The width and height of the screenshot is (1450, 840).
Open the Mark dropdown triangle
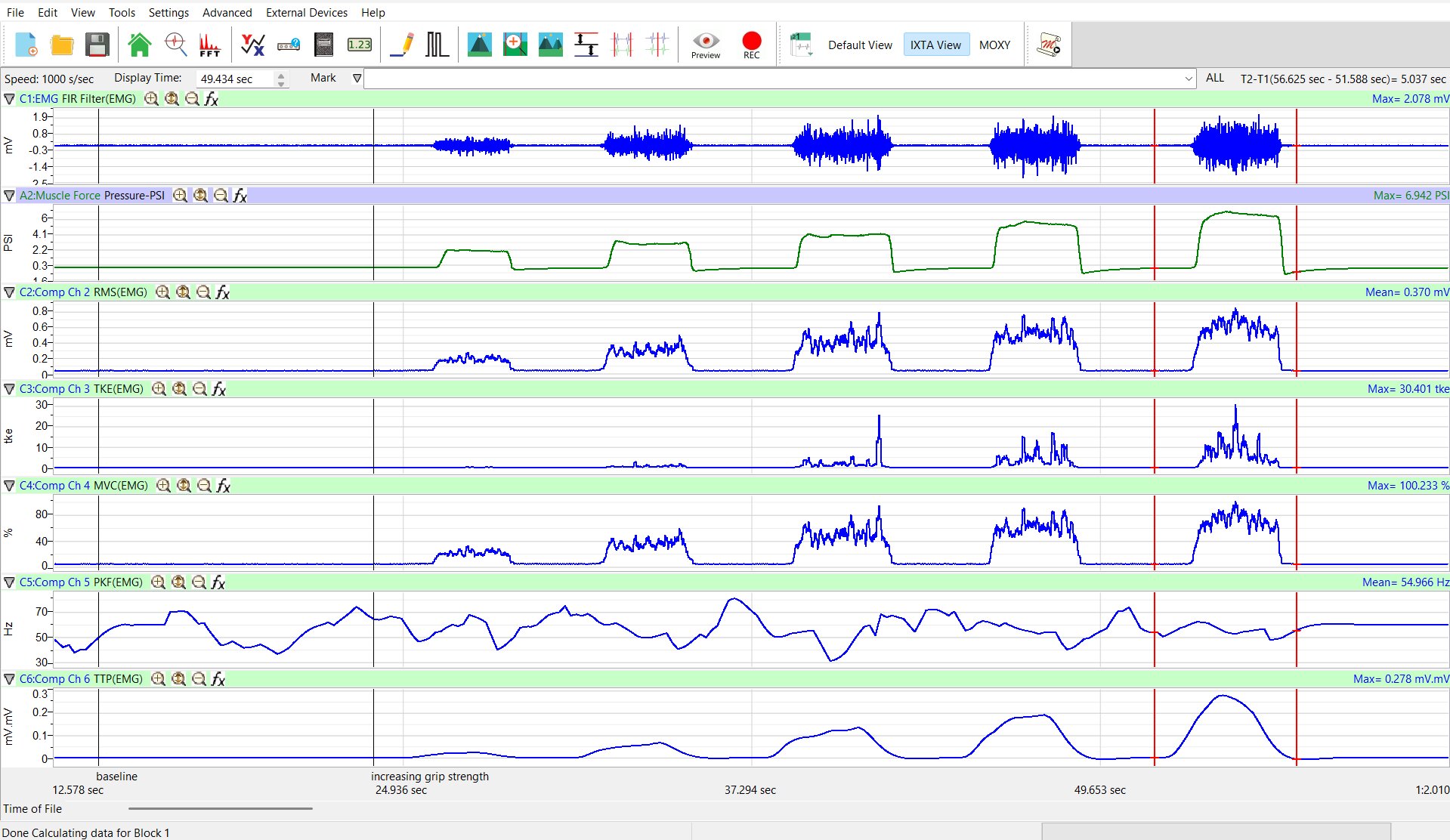pyautogui.click(x=357, y=78)
